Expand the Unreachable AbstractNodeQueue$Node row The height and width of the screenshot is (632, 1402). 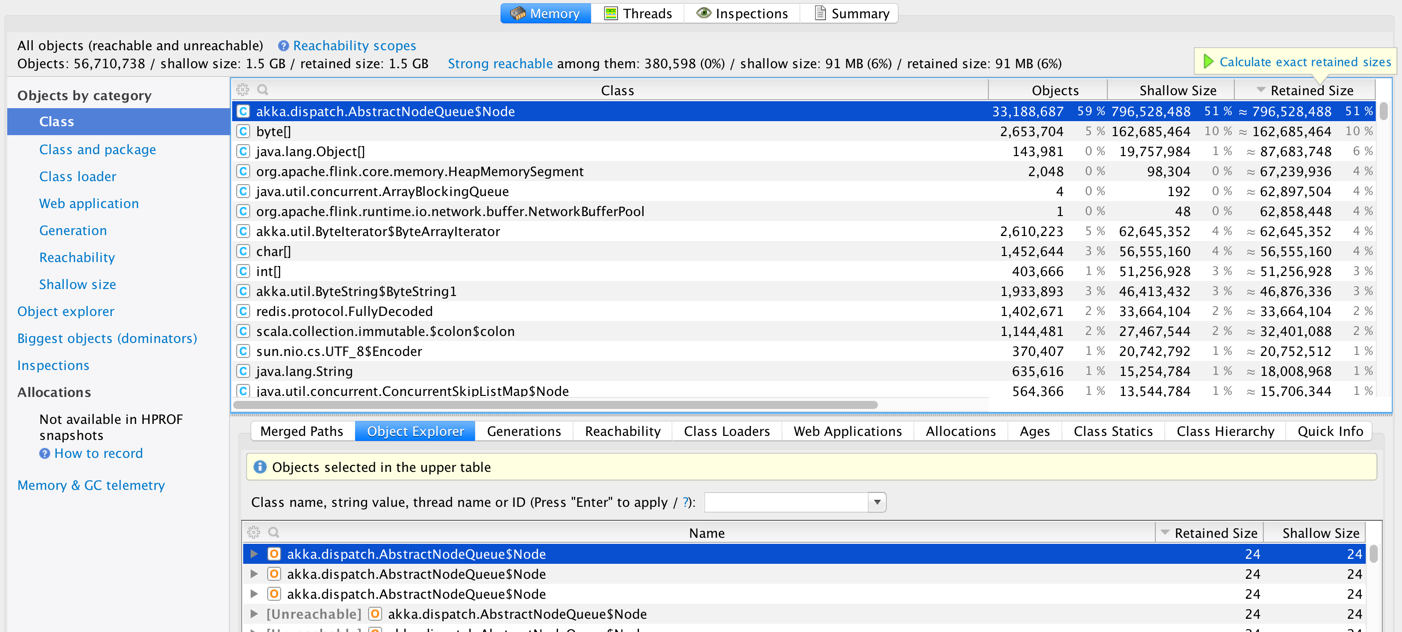point(254,614)
